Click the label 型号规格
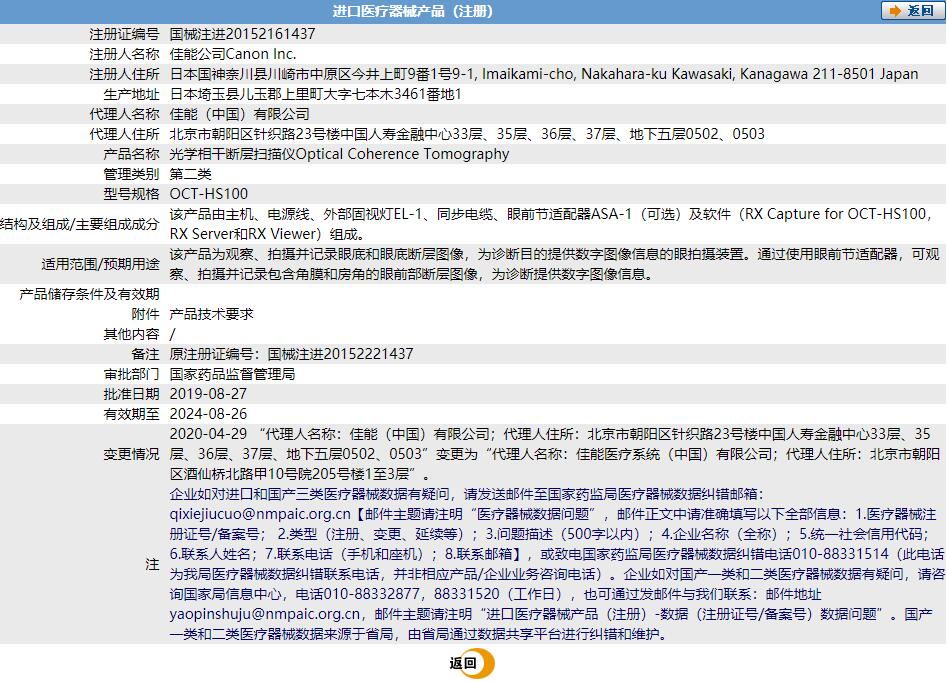947x681 pixels. 132,194
